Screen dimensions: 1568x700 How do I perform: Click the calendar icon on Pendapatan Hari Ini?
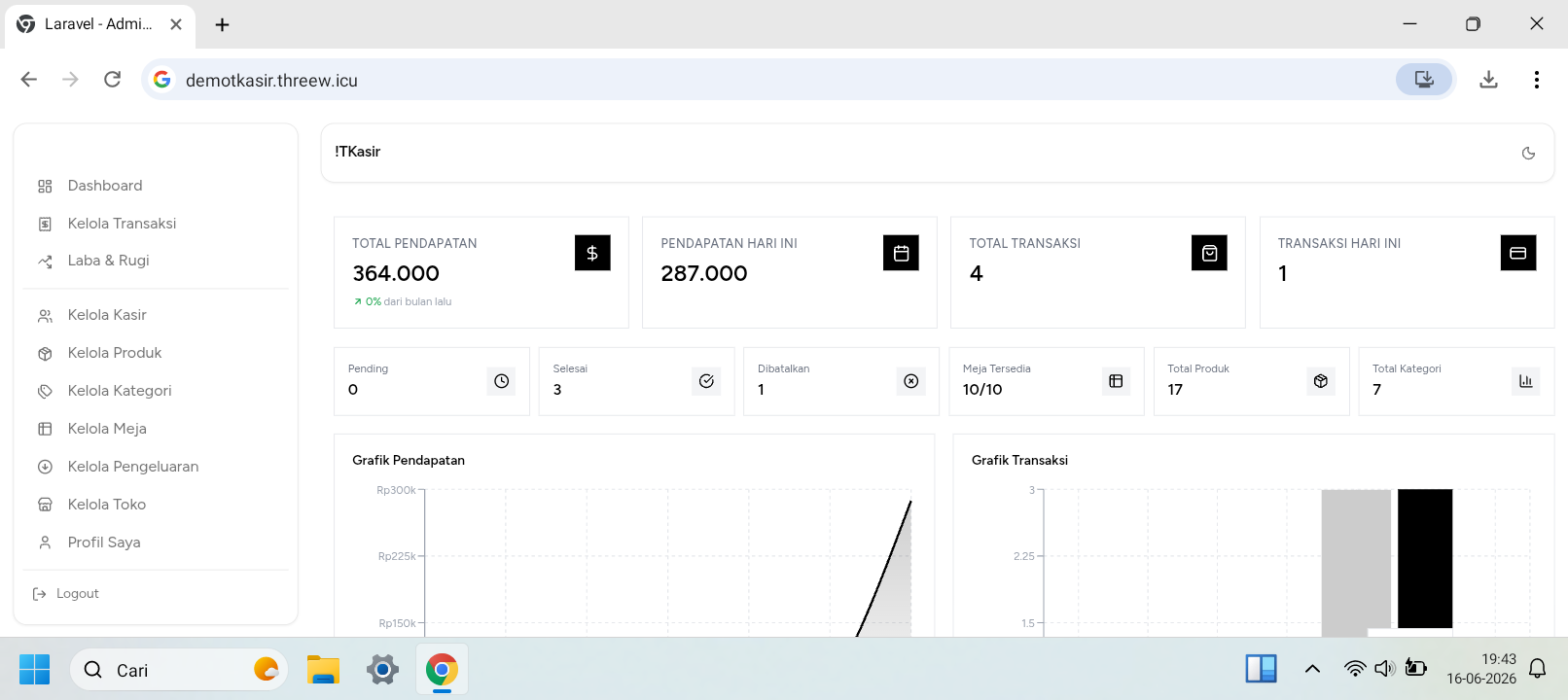pos(901,253)
